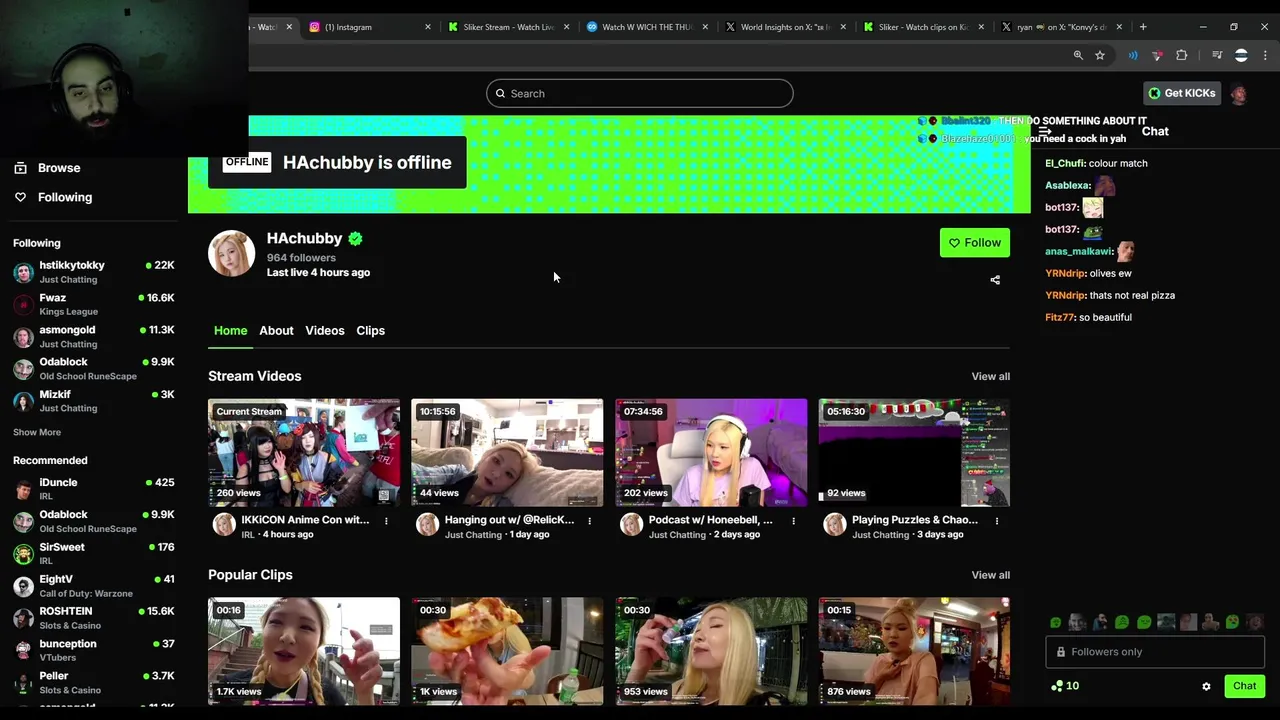Open a new browser tab with plus

[1143, 27]
